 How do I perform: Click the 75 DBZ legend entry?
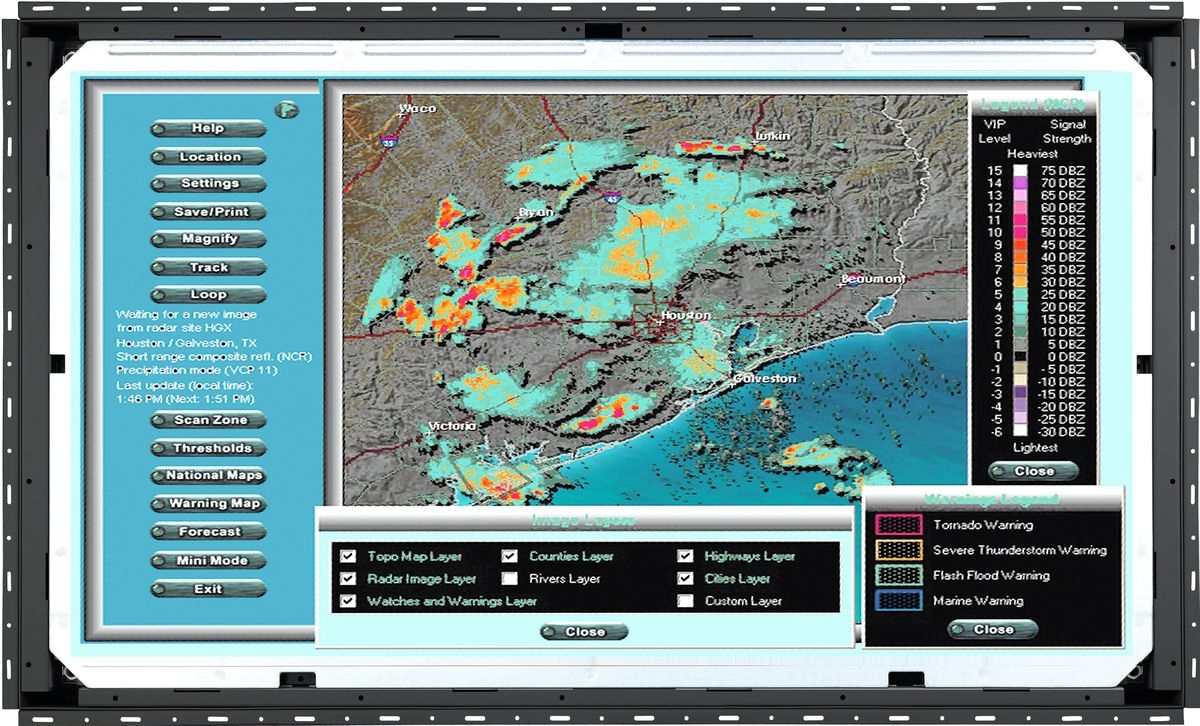coord(1064,171)
